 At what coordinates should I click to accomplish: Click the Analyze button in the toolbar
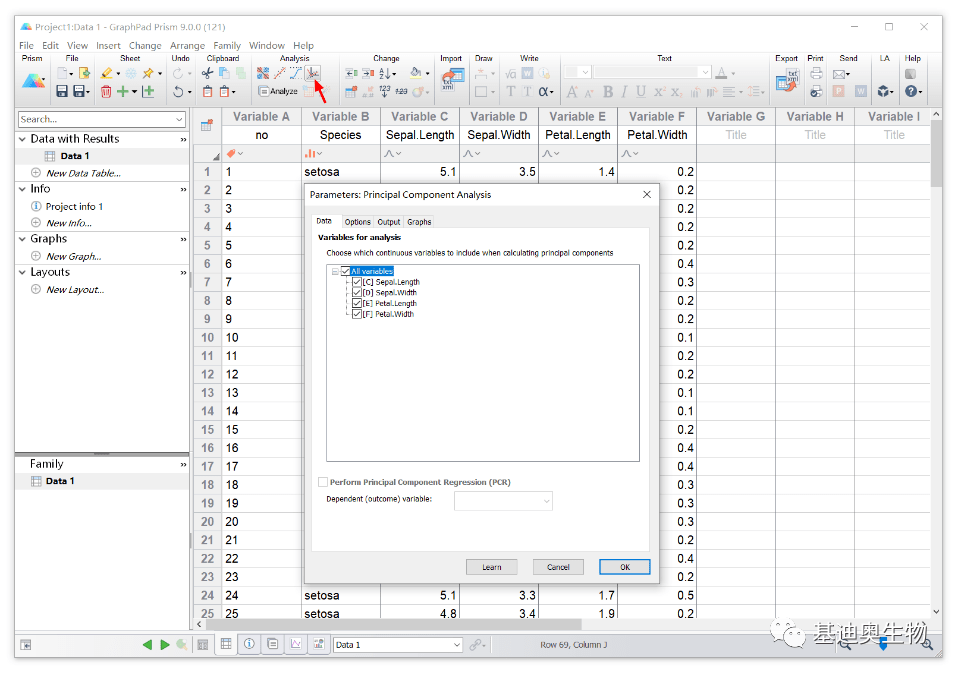click(278, 91)
